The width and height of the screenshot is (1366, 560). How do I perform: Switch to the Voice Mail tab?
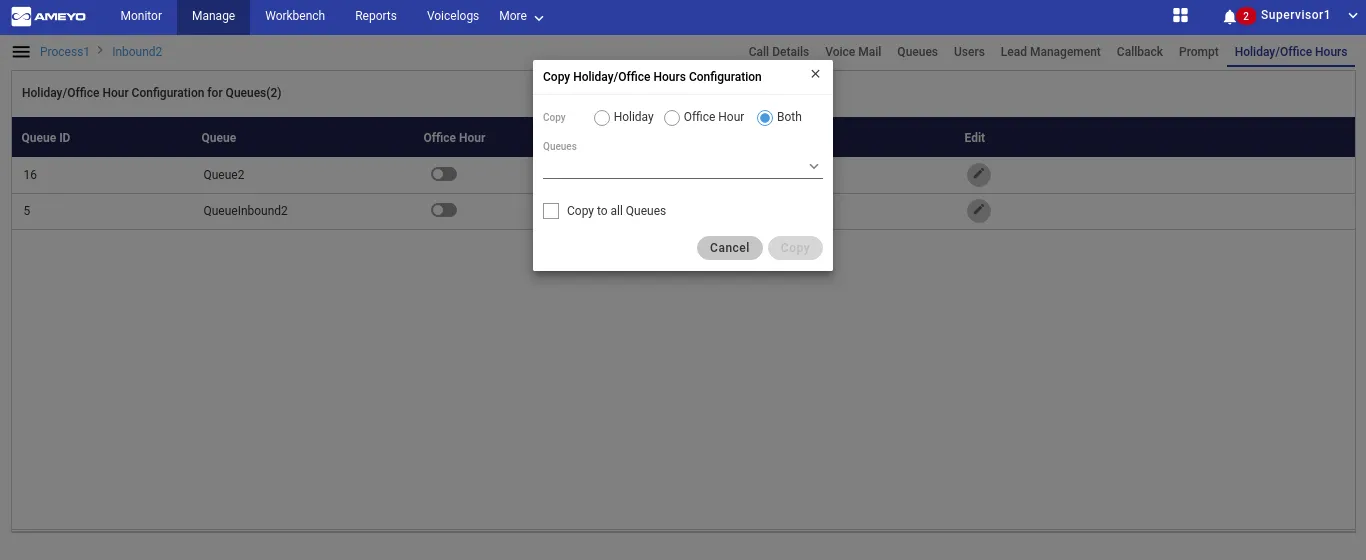pos(853,52)
